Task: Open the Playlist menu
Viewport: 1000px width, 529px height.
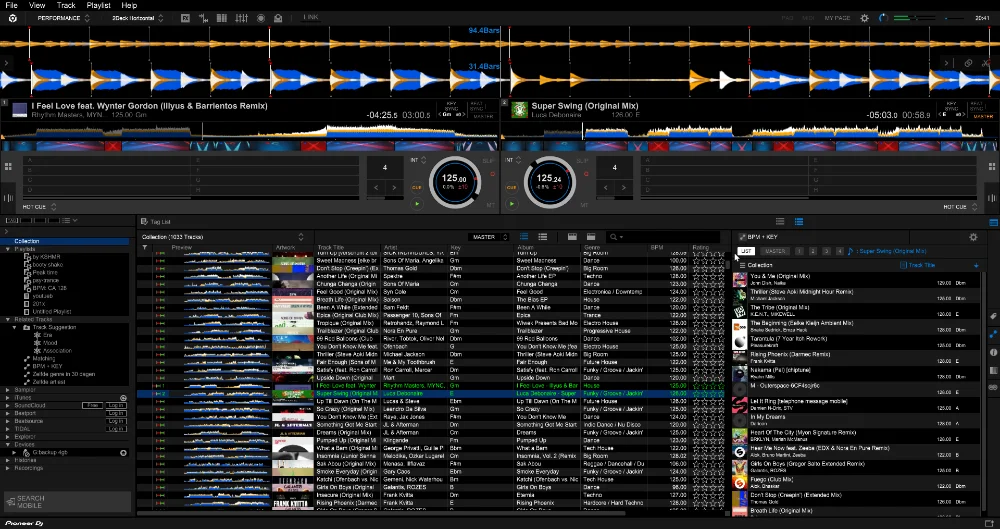Action: click(98, 5)
